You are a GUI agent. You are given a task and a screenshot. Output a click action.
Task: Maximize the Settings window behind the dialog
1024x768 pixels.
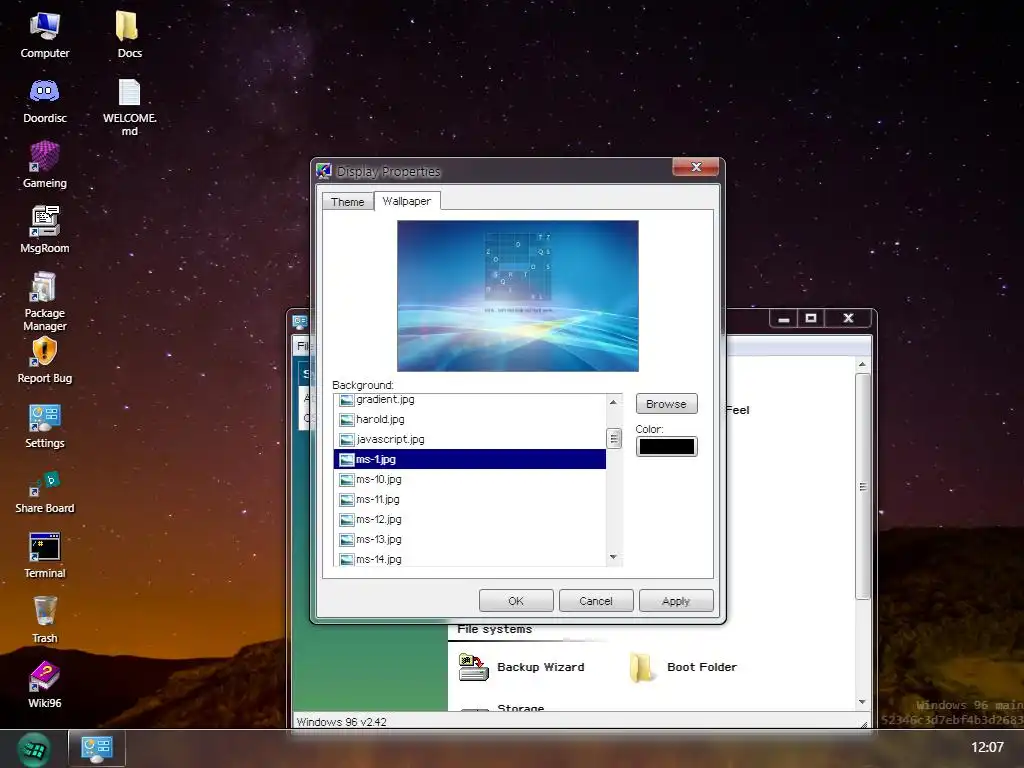tap(811, 318)
